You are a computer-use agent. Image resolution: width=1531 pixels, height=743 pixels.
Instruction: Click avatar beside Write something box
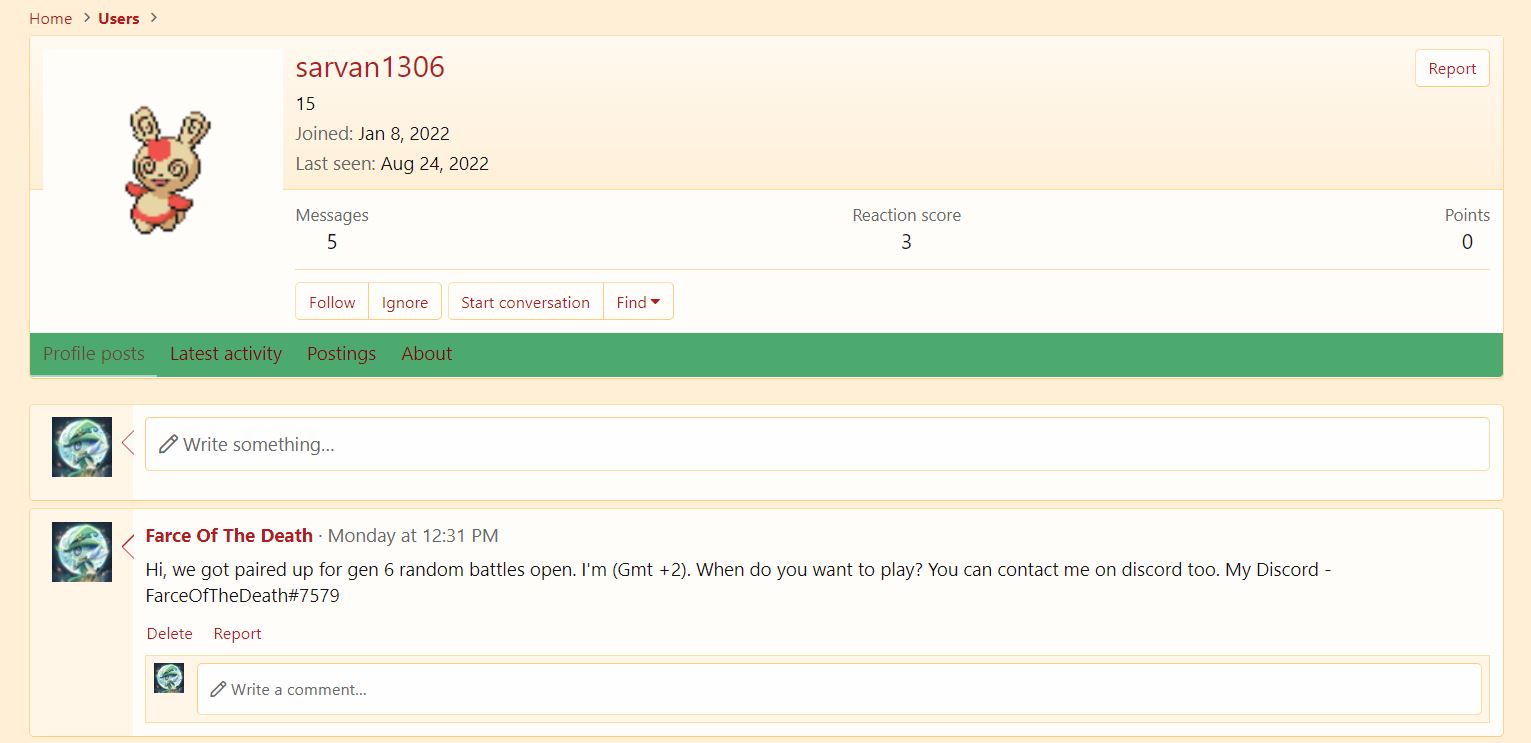pyautogui.click(x=82, y=447)
